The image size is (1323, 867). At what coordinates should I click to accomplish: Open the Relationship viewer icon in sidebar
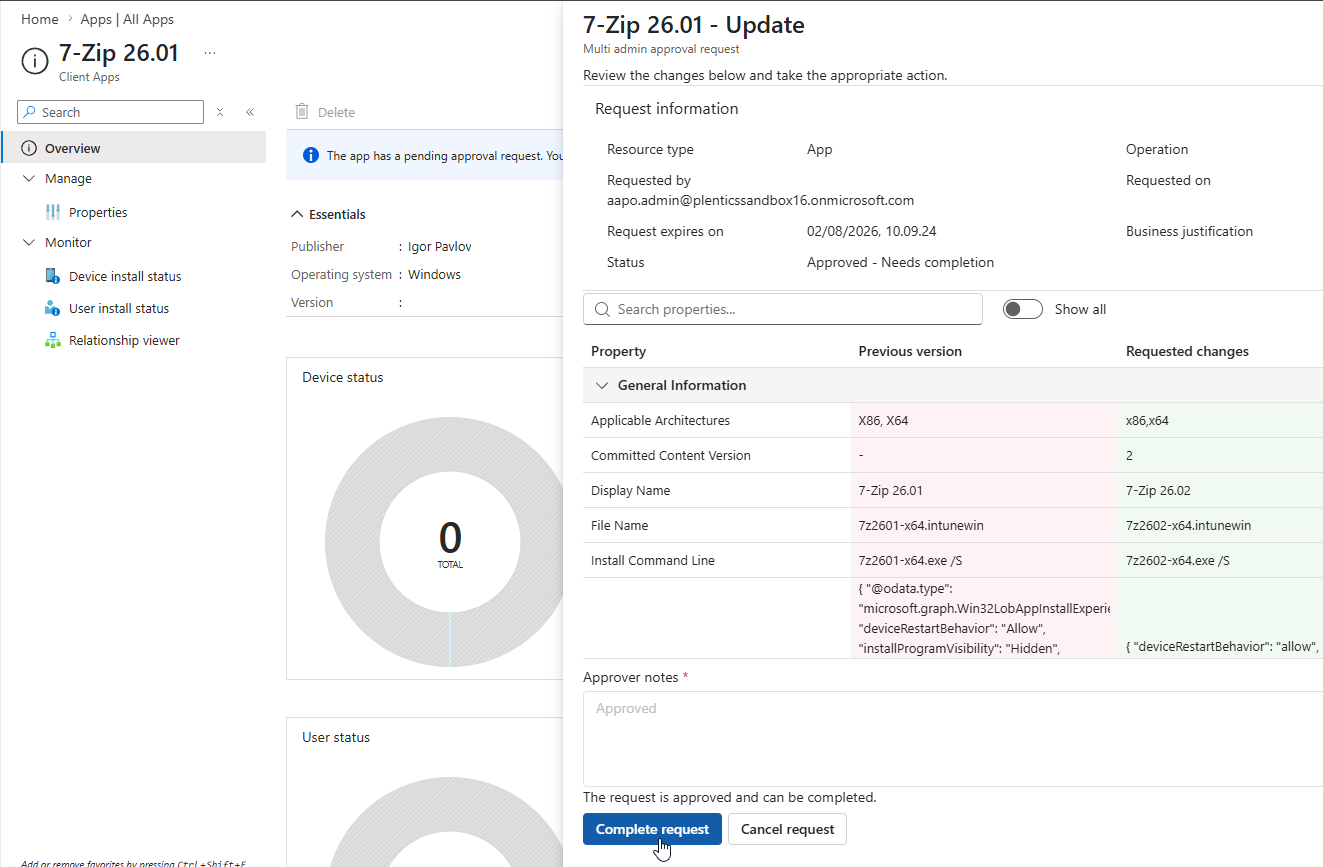[53, 340]
